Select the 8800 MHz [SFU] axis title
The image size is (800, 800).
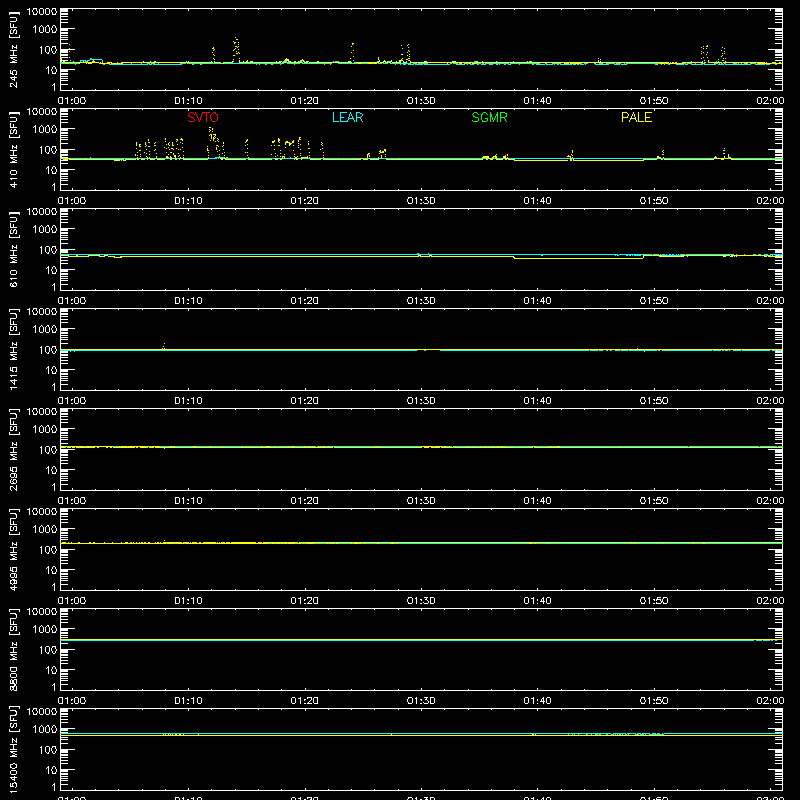click(x=13, y=649)
